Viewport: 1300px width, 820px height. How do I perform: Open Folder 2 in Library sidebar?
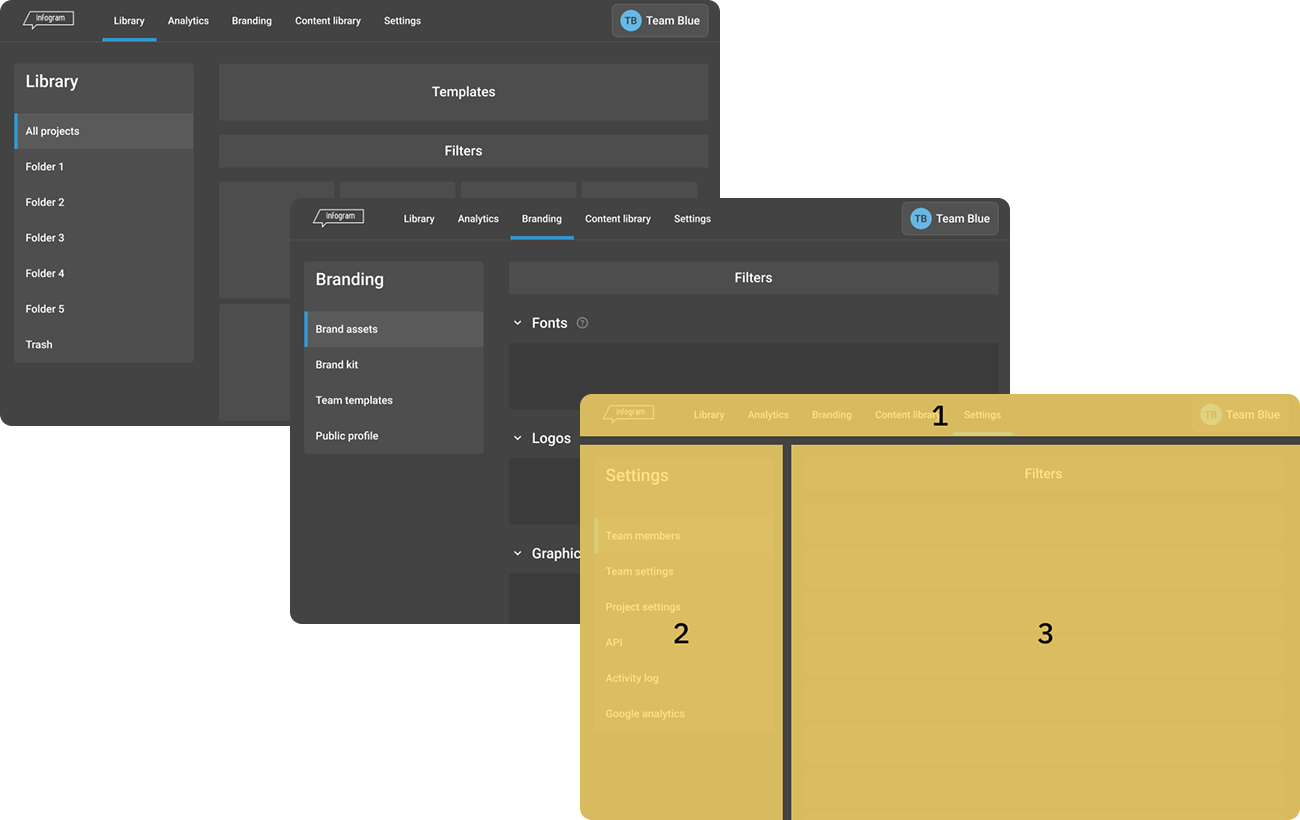pyautogui.click(x=104, y=202)
